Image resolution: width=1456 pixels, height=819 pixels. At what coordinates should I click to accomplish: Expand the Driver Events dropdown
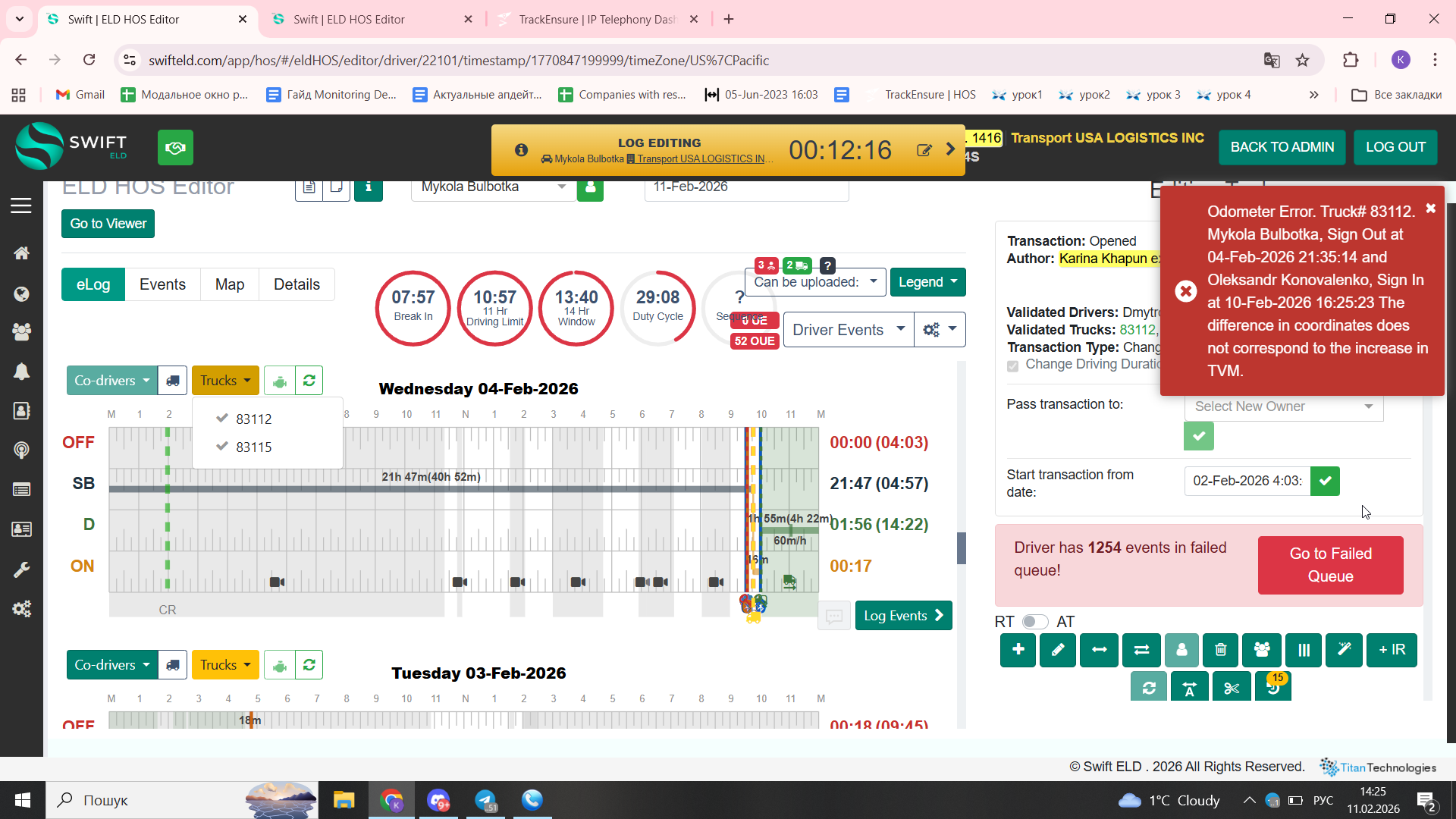click(x=848, y=330)
